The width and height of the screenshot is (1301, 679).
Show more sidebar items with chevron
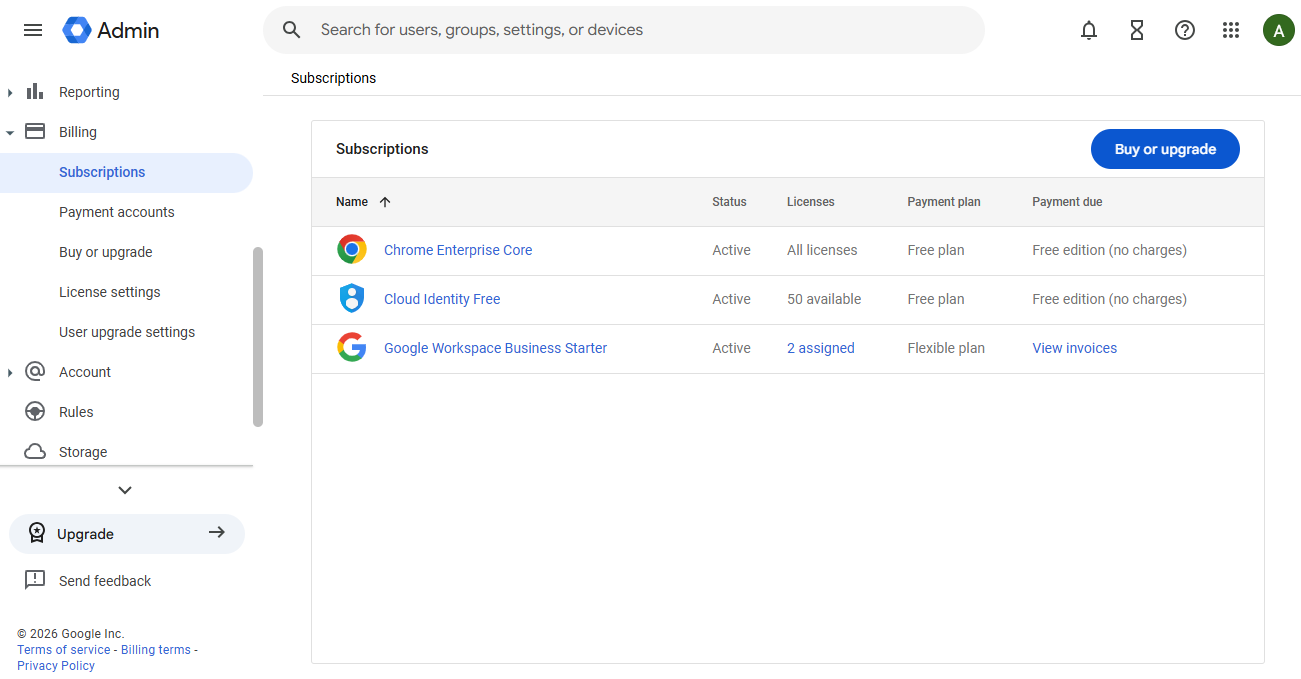pyautogui.click(x=125, y=490)
